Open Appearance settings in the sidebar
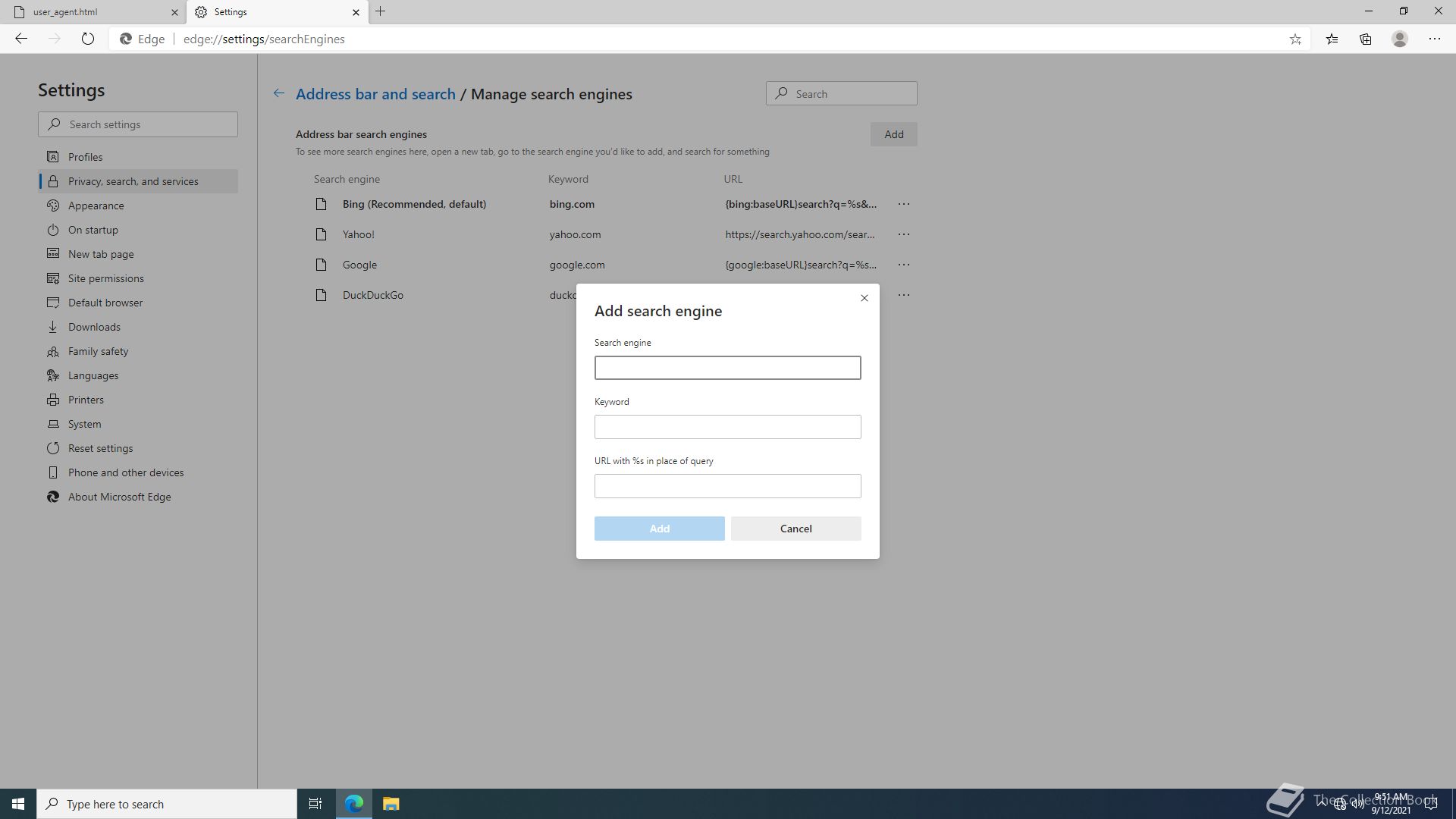This screenshot has height=819, width=1456. 96,206
